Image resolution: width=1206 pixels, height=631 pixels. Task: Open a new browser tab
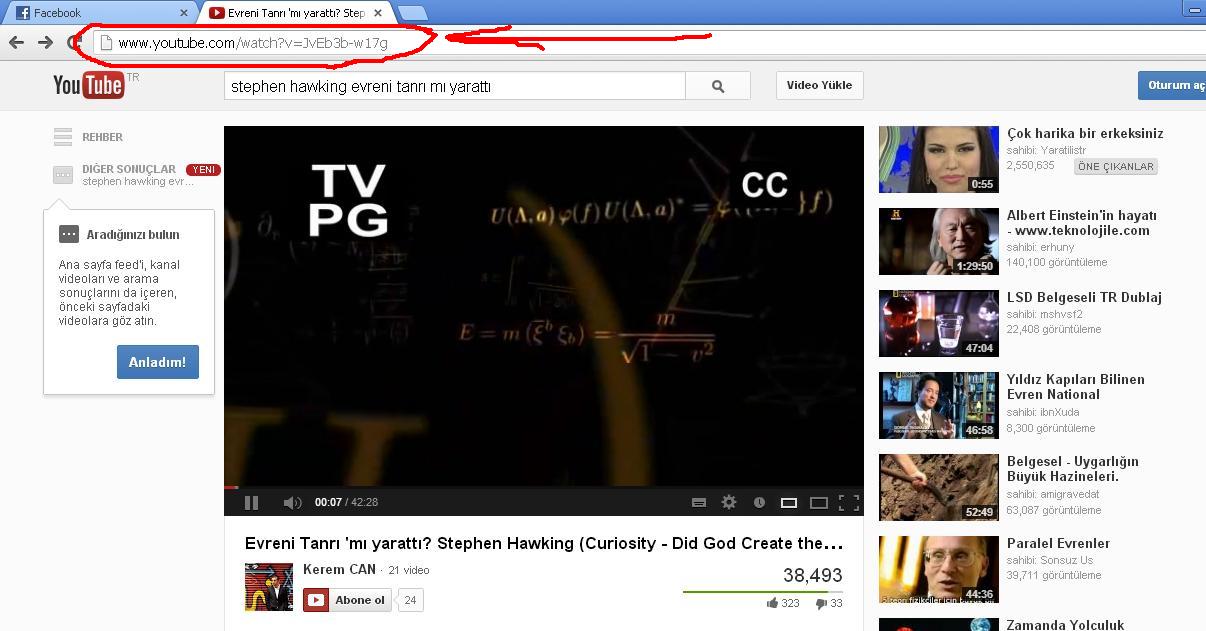click(x=412, y=13)
